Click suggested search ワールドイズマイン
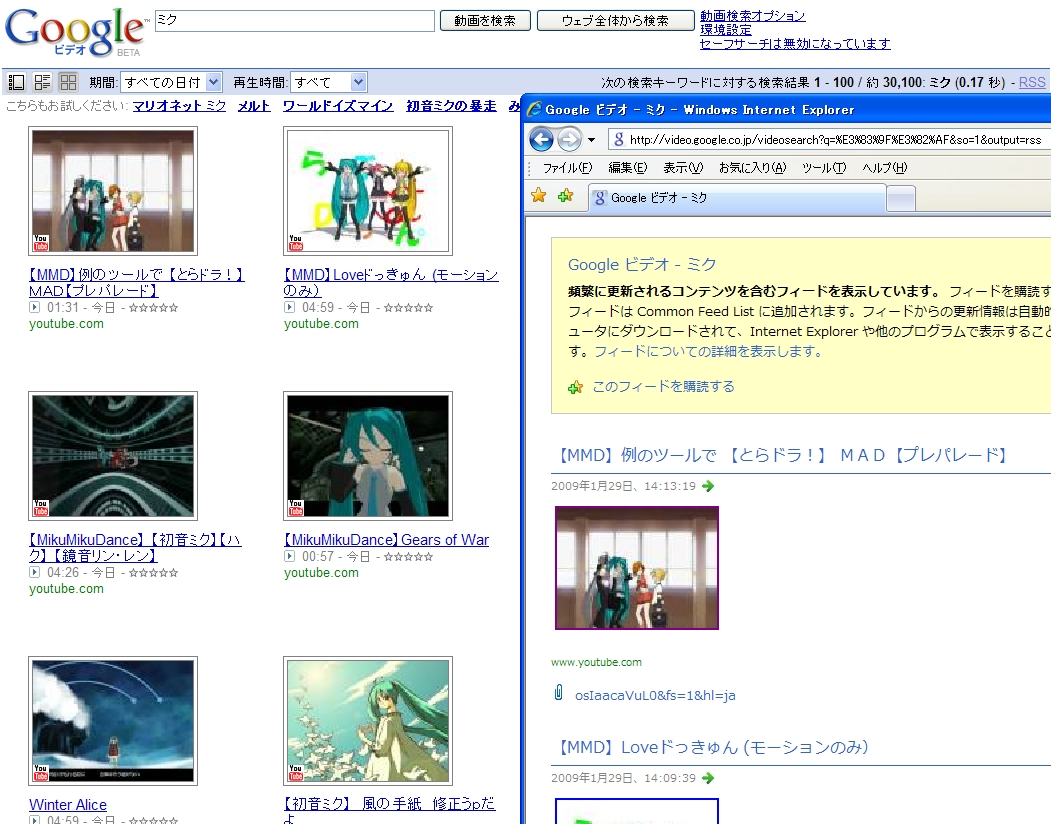The width and height of the screenshot is (1051, 824). tap(338, 106)
